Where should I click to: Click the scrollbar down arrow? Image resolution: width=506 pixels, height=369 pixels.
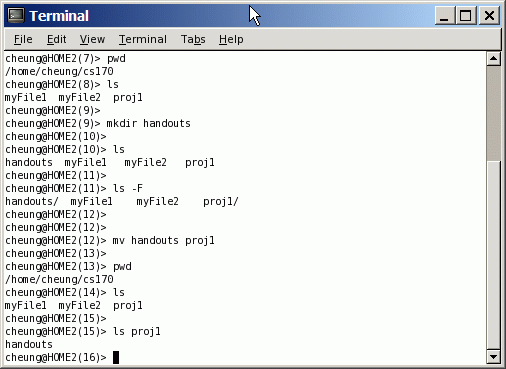click(493, 357)
